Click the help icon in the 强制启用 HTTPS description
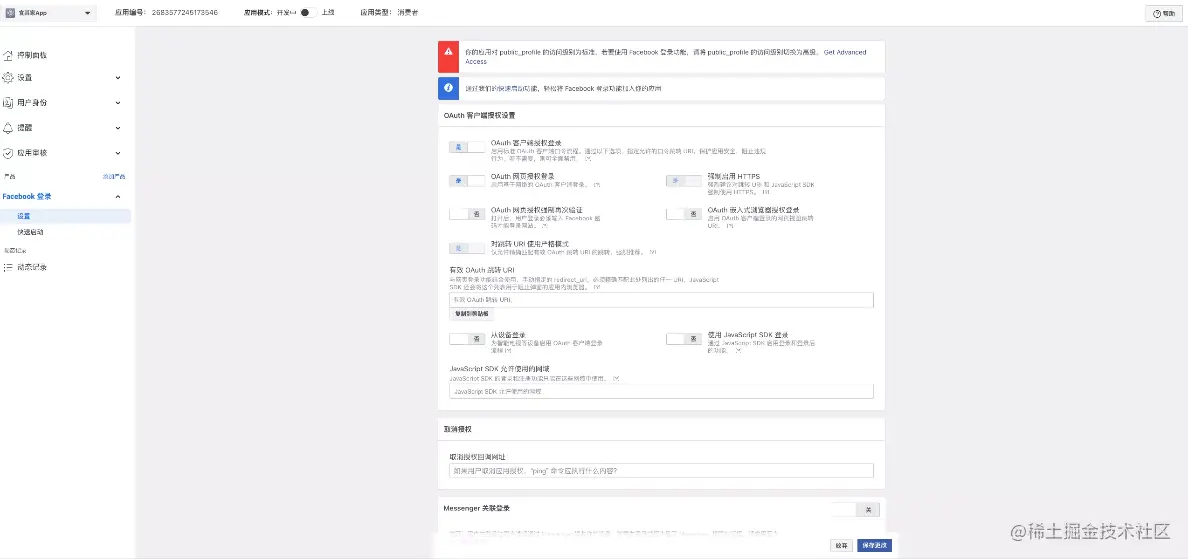This screenshot has width=1188, height=559. point(766,192)
